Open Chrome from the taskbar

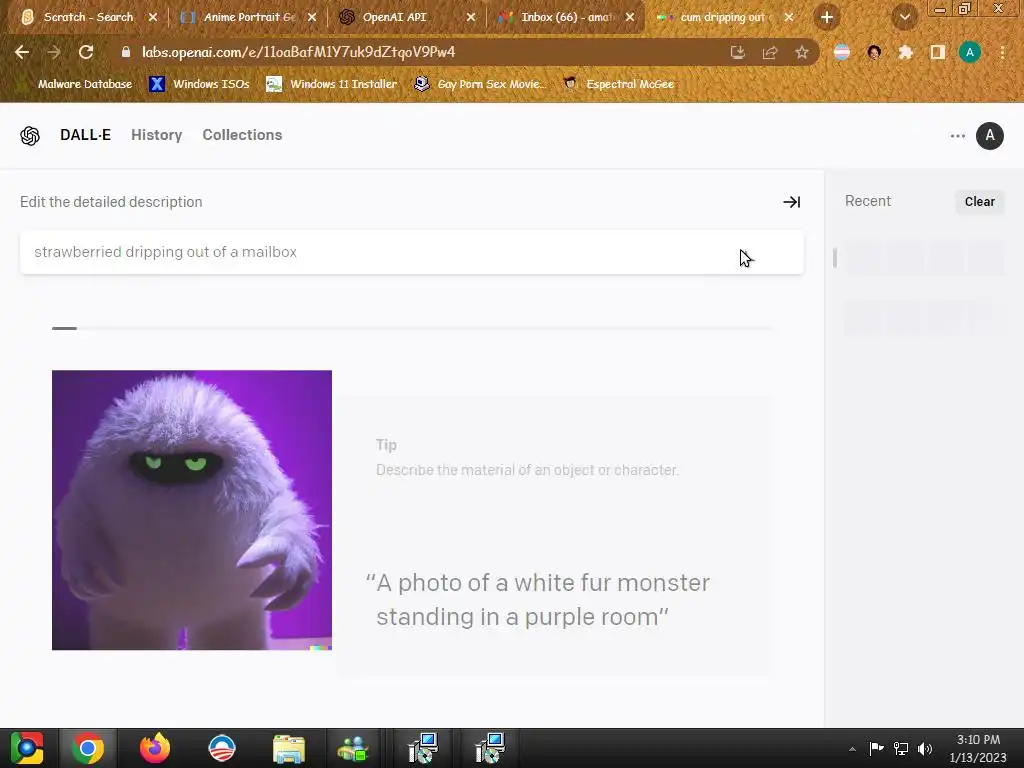pos(88,748)
